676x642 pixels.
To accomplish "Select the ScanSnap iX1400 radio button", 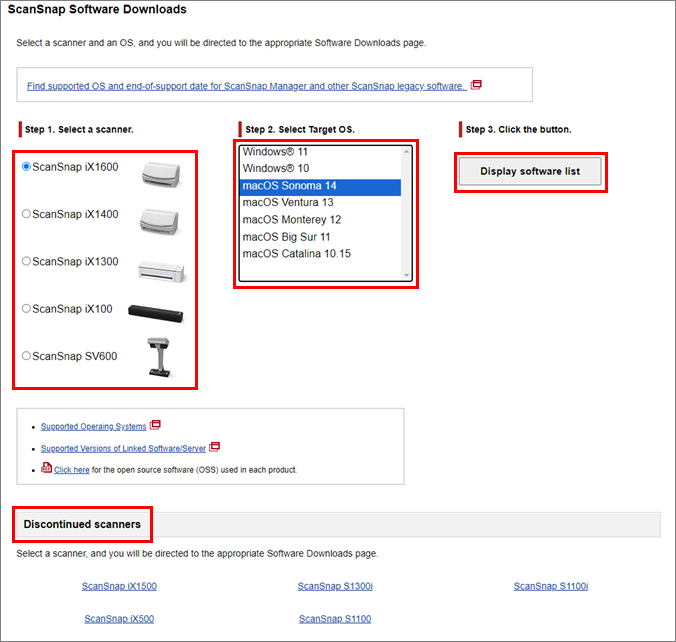I will point(26,214).
